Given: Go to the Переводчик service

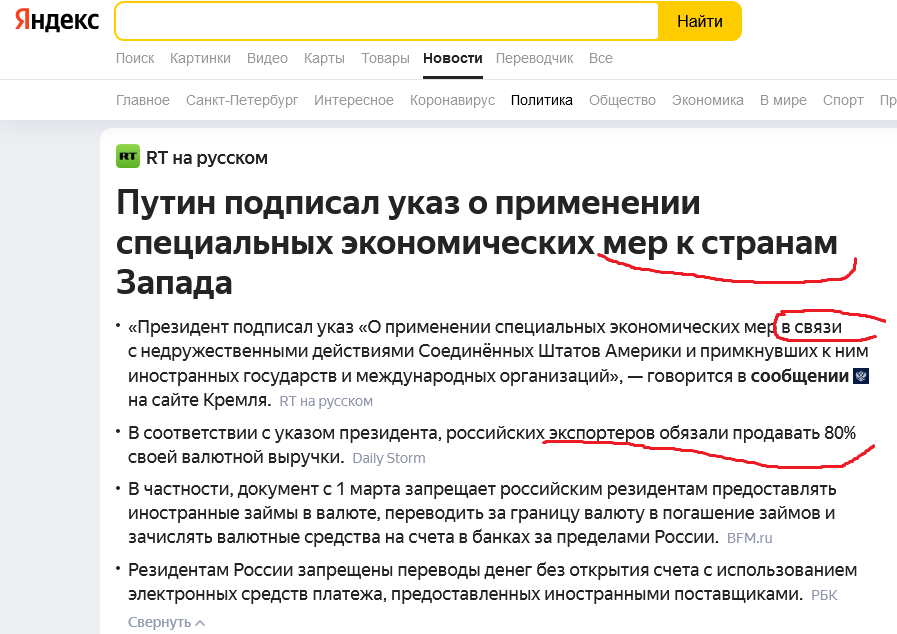Looking at the screenshot, I should (534, 58).
